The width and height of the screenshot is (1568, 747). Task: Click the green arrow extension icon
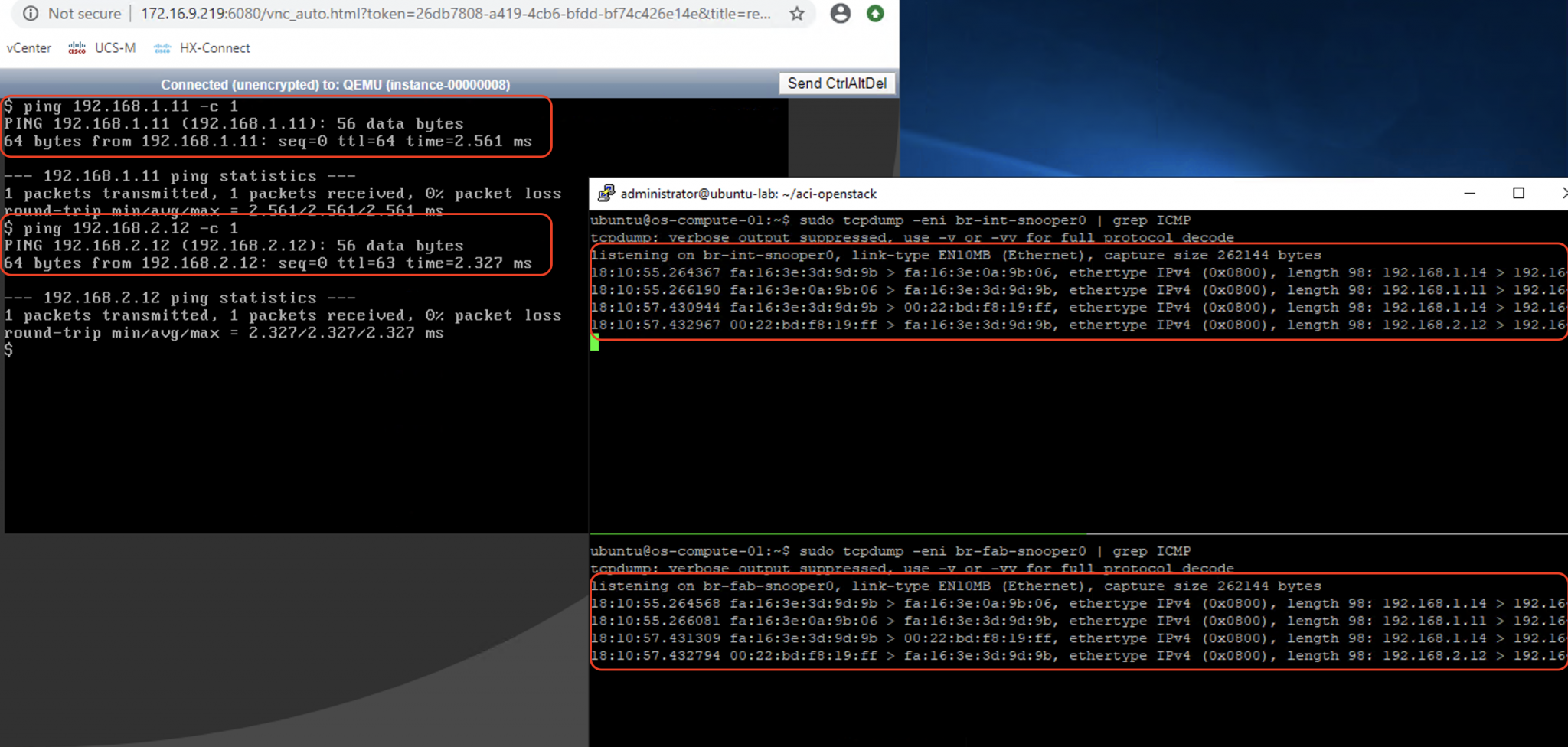click(874, 13)
